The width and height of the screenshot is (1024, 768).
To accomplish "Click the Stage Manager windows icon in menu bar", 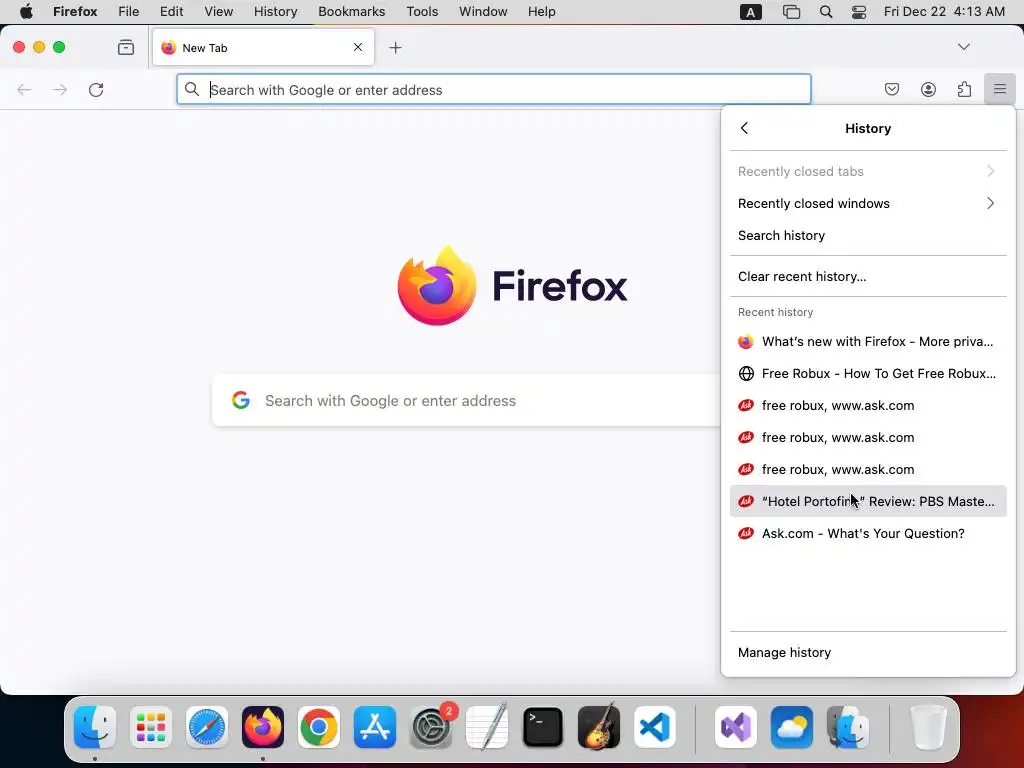I will click(x=791, y=12).
